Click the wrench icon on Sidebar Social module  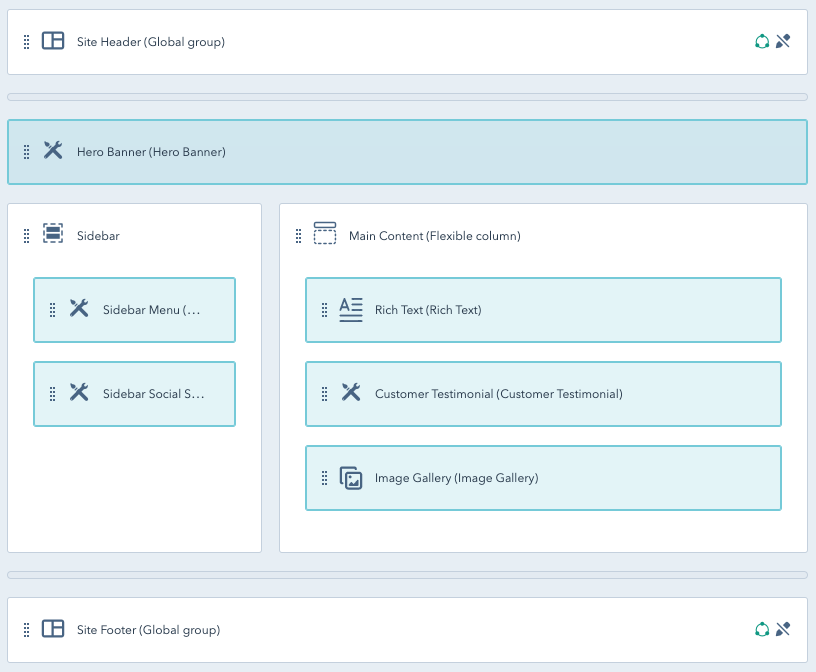click(79, 393)
